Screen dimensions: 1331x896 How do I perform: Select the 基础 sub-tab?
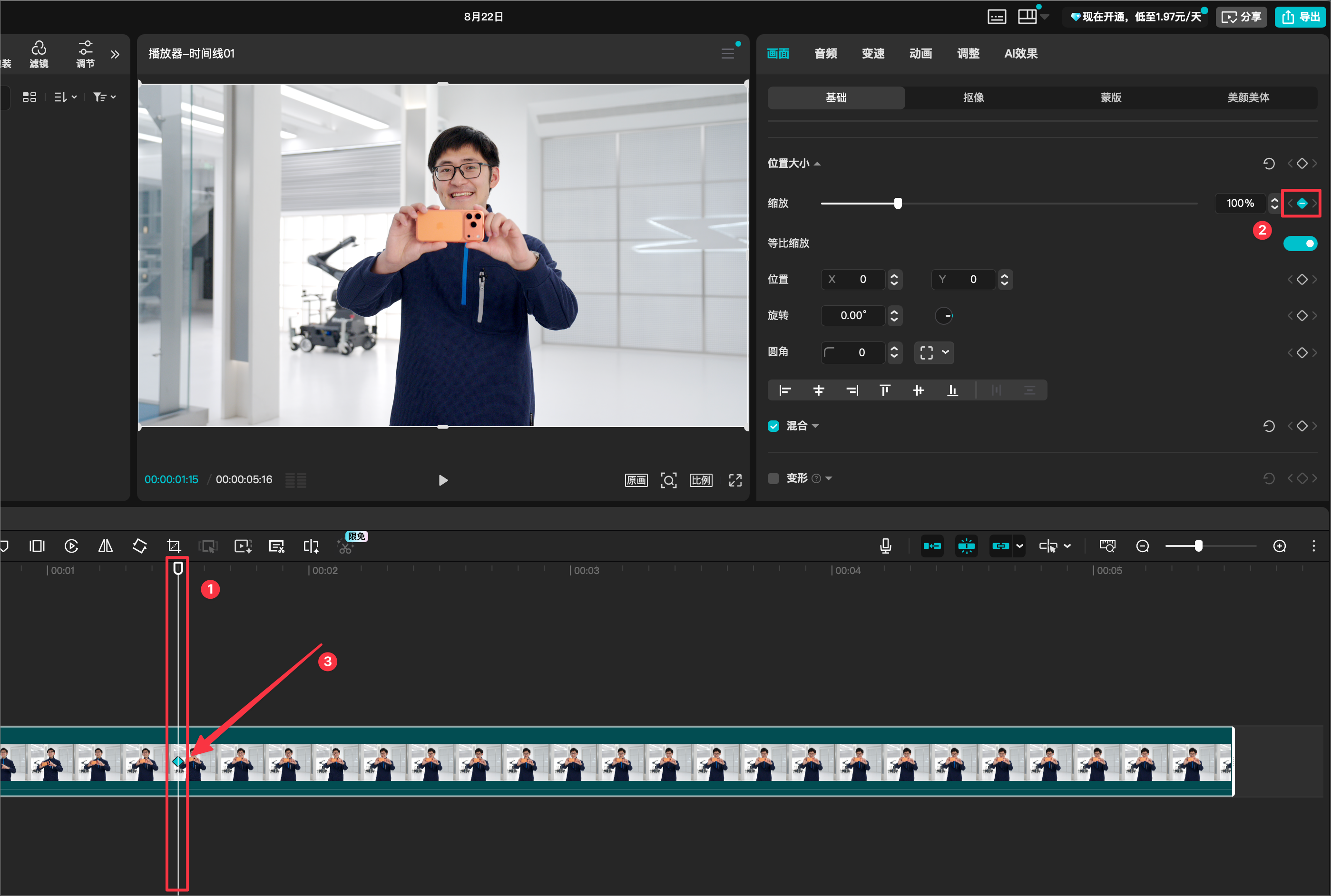click(x=836, y=97)
